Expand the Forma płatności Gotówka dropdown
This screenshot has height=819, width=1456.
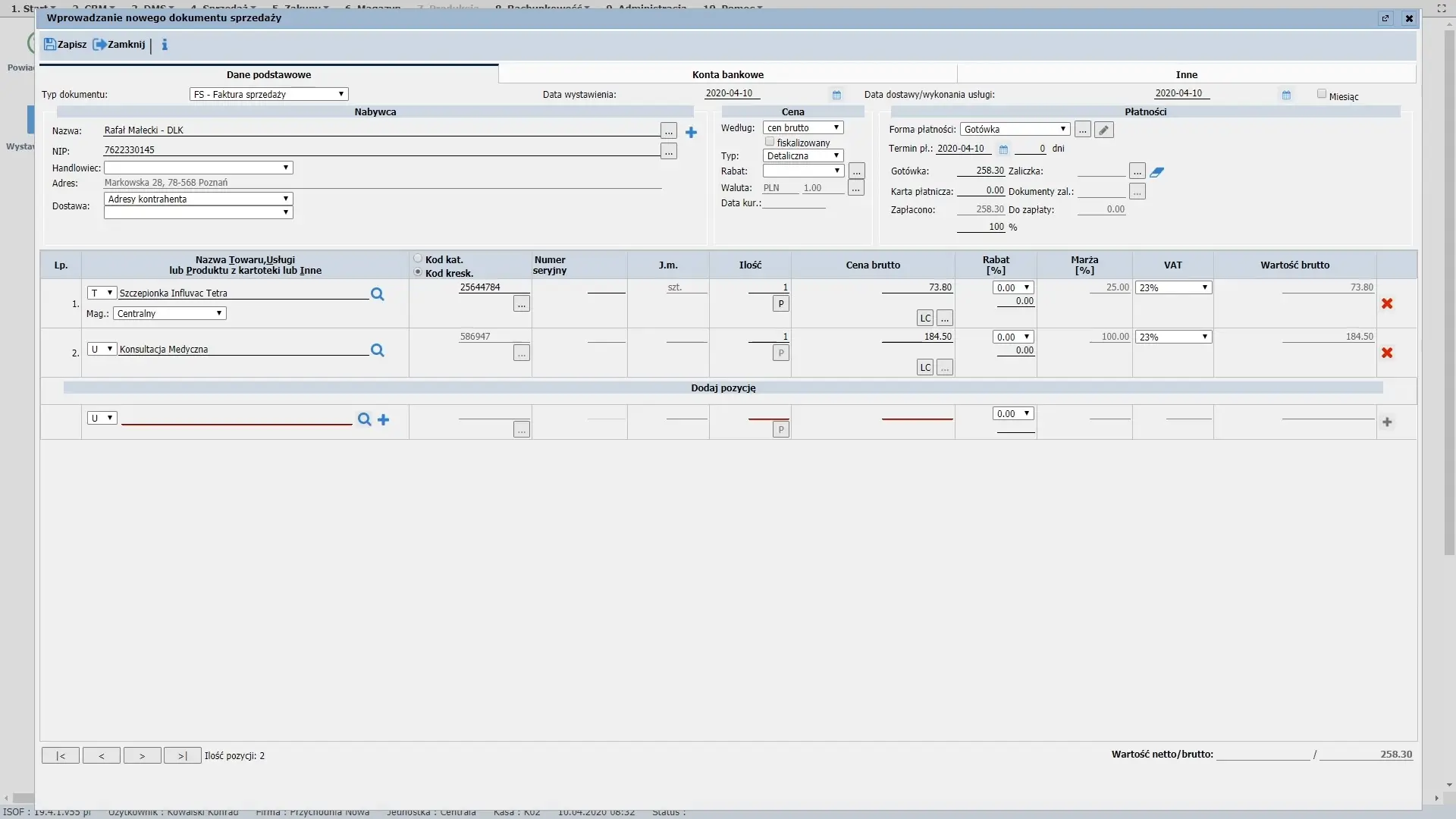pos(1015,130)
